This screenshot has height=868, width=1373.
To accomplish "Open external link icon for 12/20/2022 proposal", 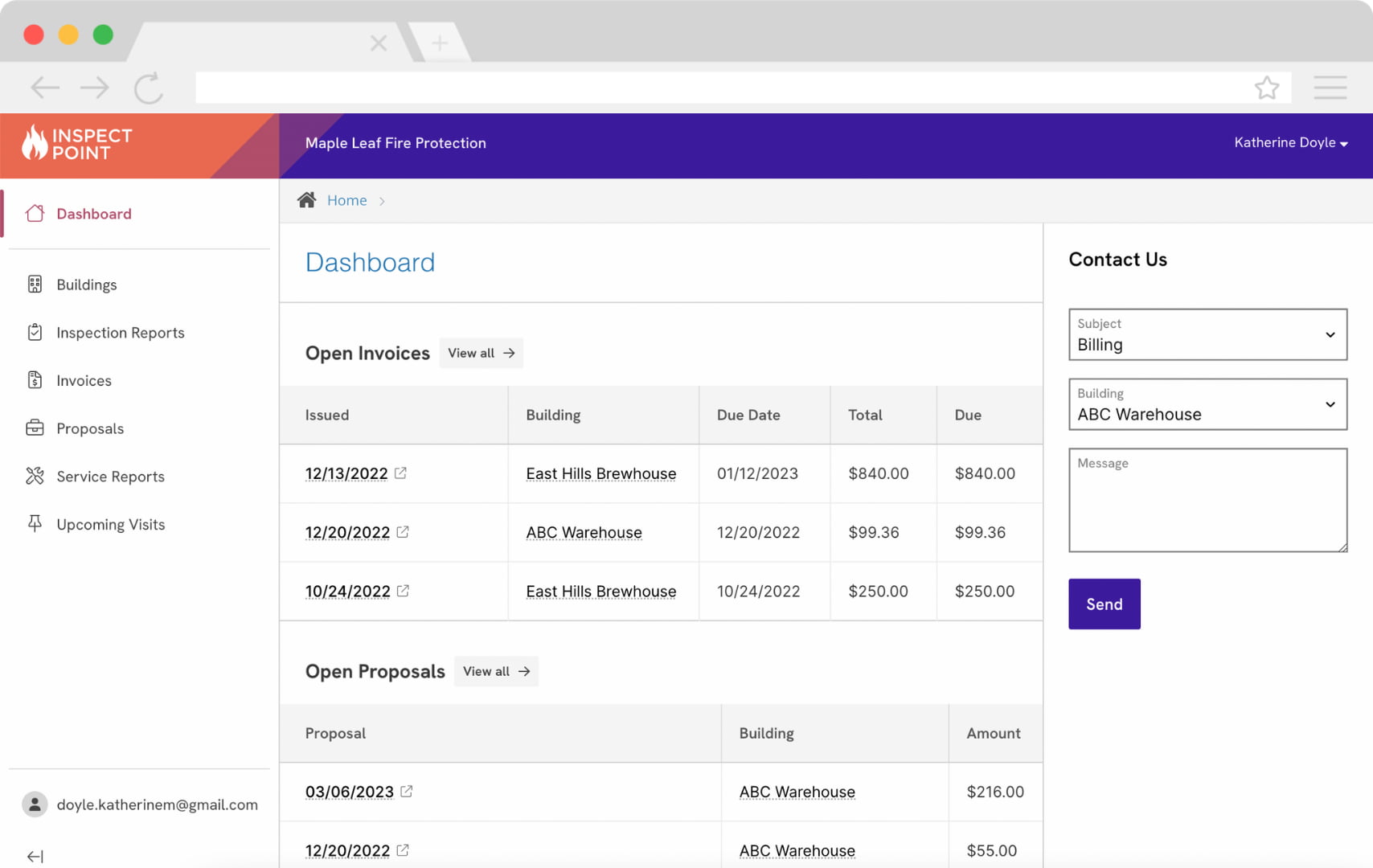I will pos(403,850).
